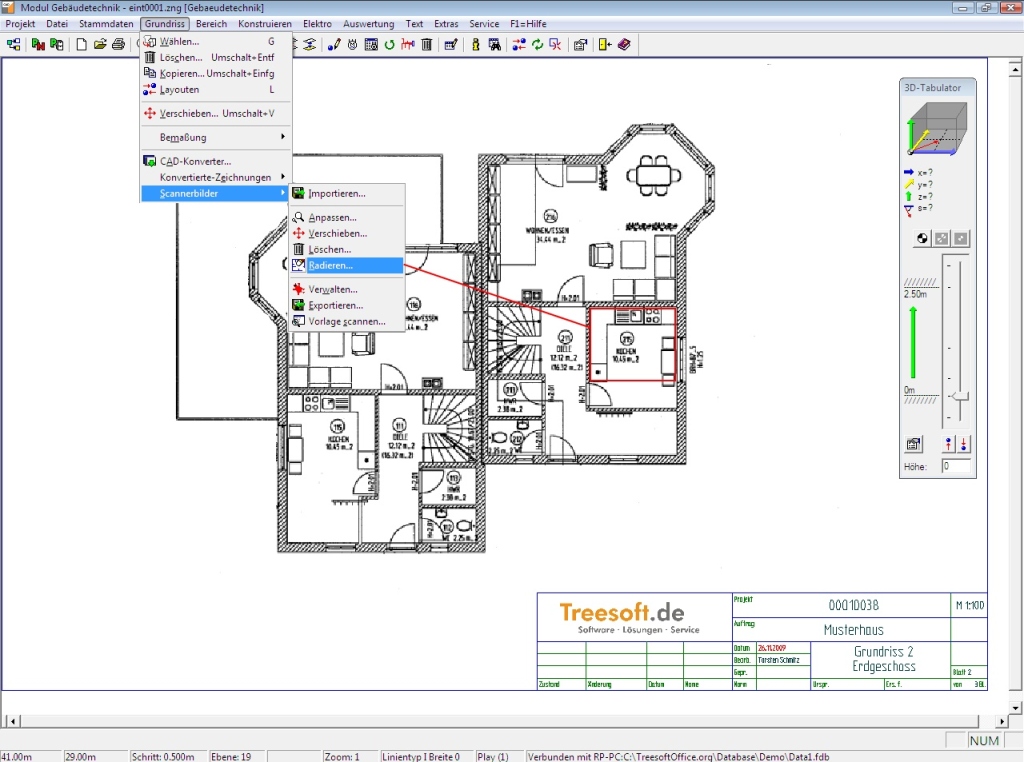Viewport: 1024px width, 762px height.
Task: Click the green refresh arrow icon
Action: (x=389, y=45)
